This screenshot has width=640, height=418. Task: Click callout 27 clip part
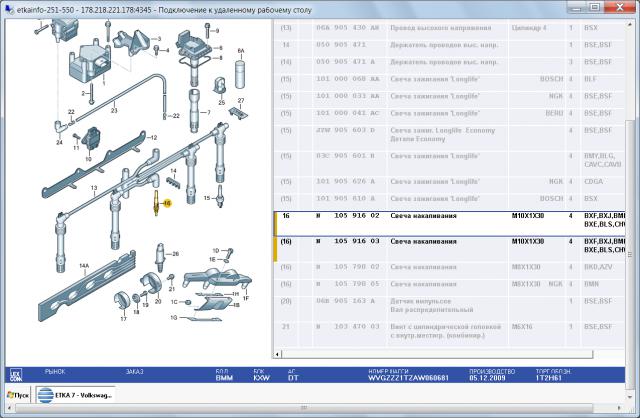(x=241, y=100)
